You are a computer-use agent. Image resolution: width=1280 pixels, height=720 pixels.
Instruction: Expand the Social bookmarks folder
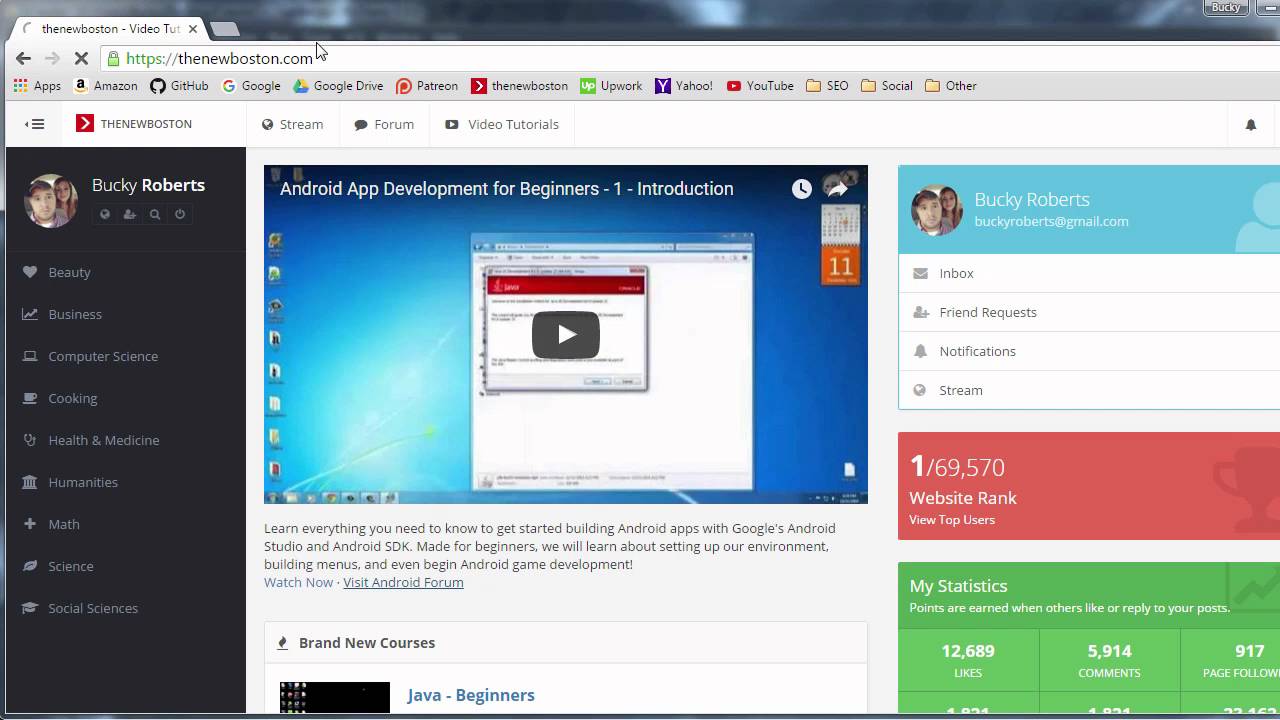point(887,86)
